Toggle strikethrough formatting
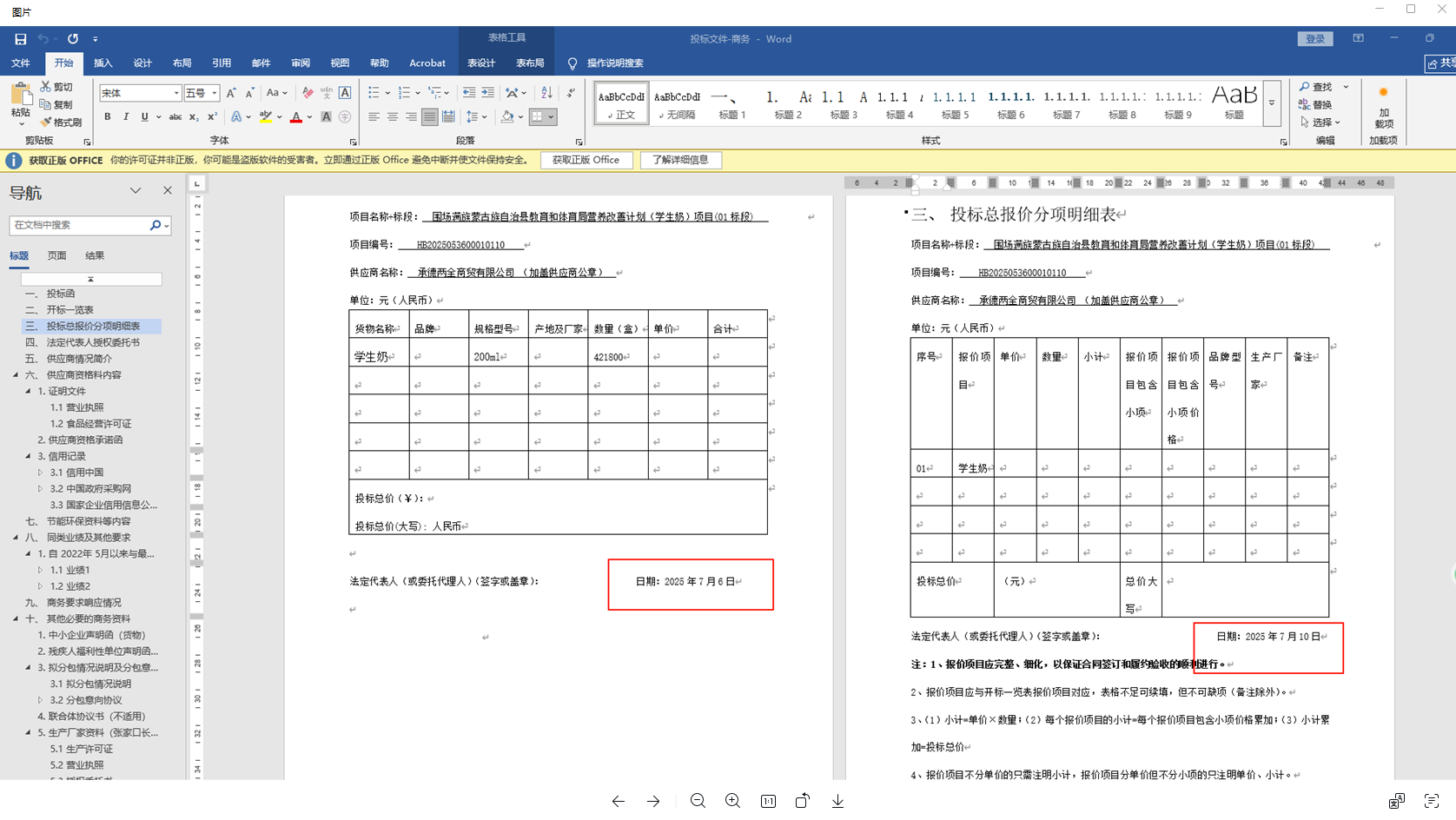The height and width of the screenshot is (820, 1456). [175, 116]
